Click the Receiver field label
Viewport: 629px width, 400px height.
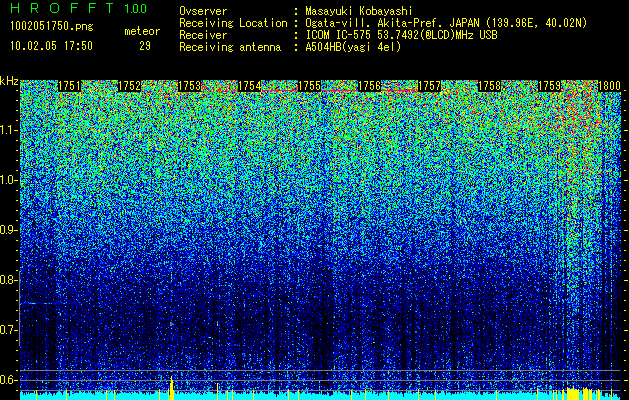[203, 35]
